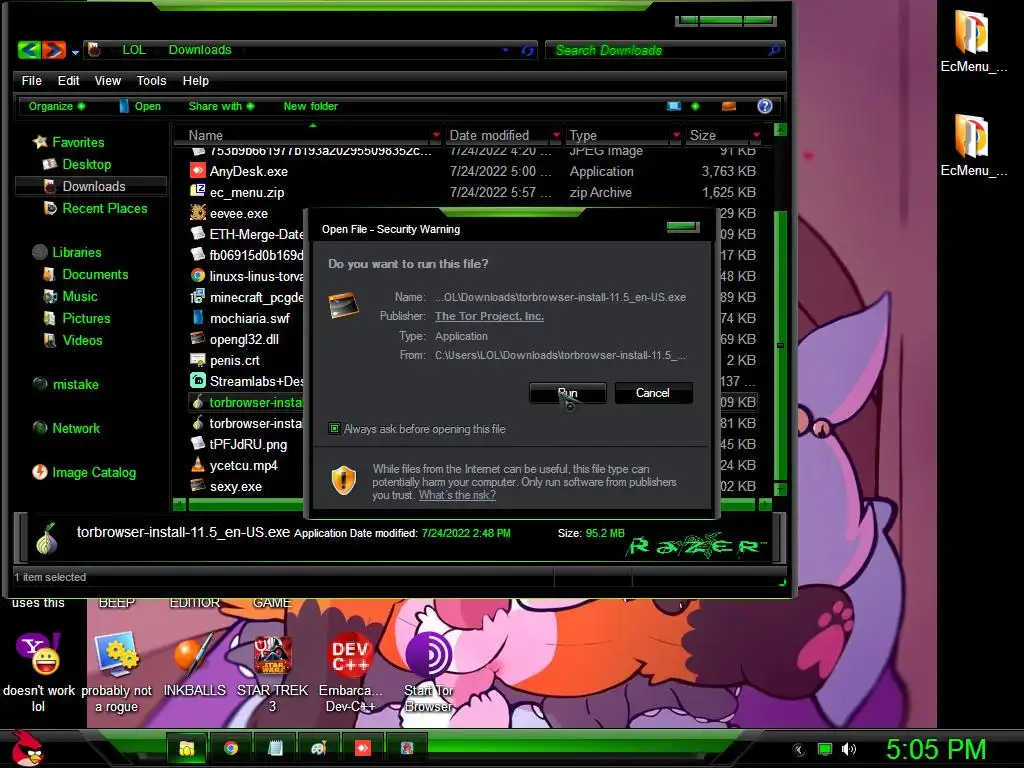Click the change view icon
The image size is (1024, 768).
[673, 106]
